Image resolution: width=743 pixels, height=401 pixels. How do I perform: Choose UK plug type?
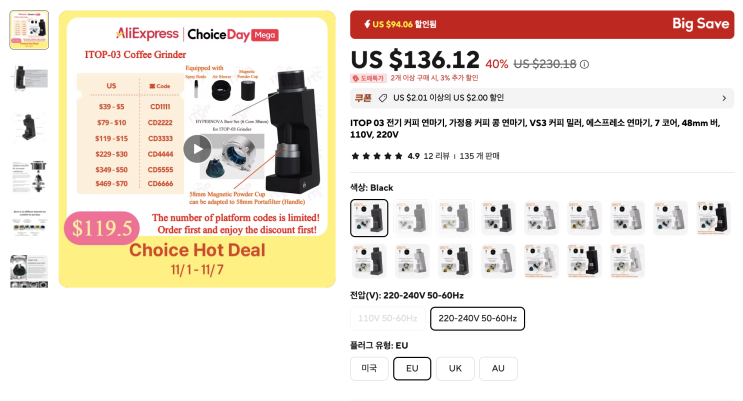(x=455, y=368)
